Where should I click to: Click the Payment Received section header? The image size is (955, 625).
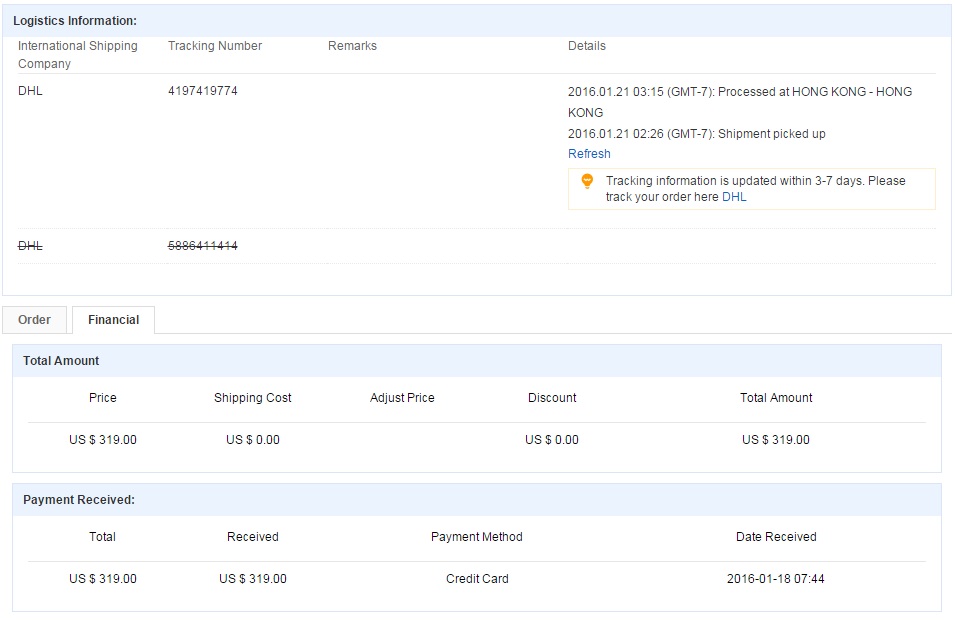coord(78,500)
